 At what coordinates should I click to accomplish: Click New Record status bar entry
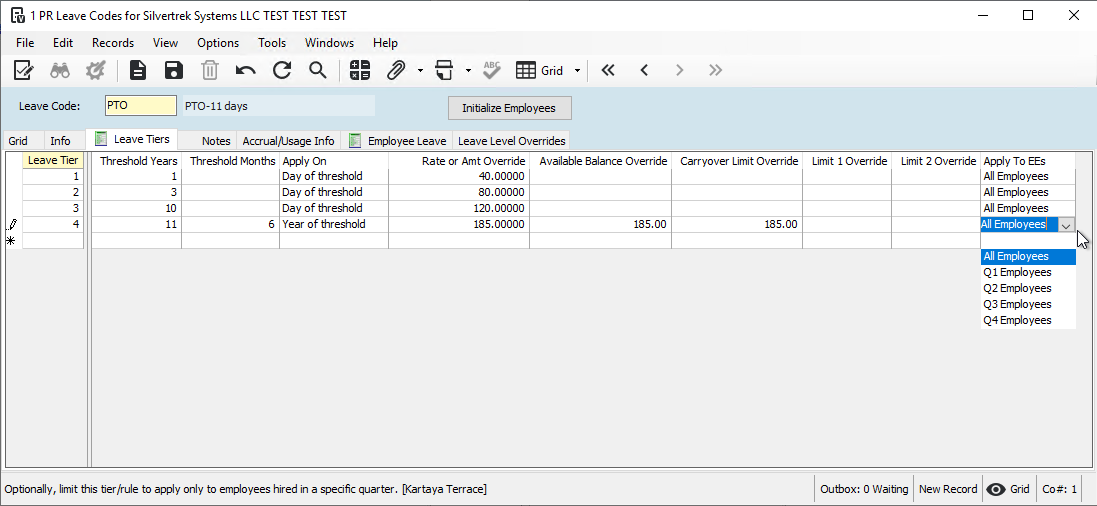[948, 489]
